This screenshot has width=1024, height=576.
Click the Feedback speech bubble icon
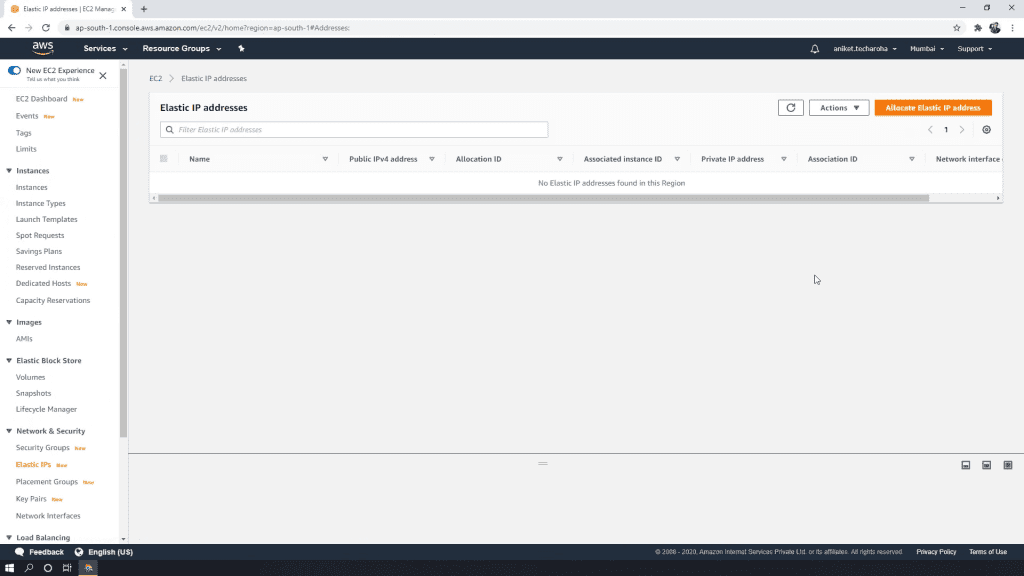pyautogui.click(x=20, y=552)
